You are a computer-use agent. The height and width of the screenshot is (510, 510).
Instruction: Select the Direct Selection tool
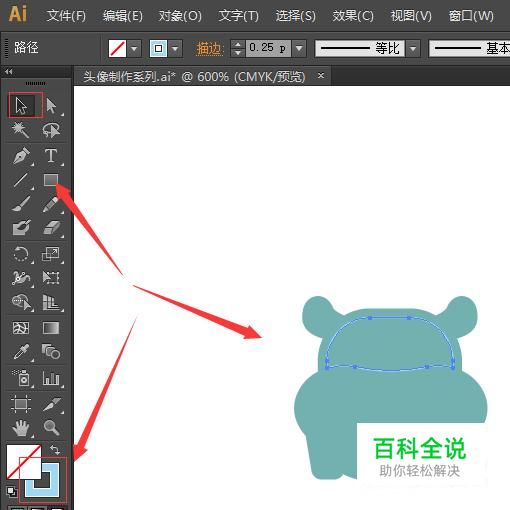pos(51,106)
